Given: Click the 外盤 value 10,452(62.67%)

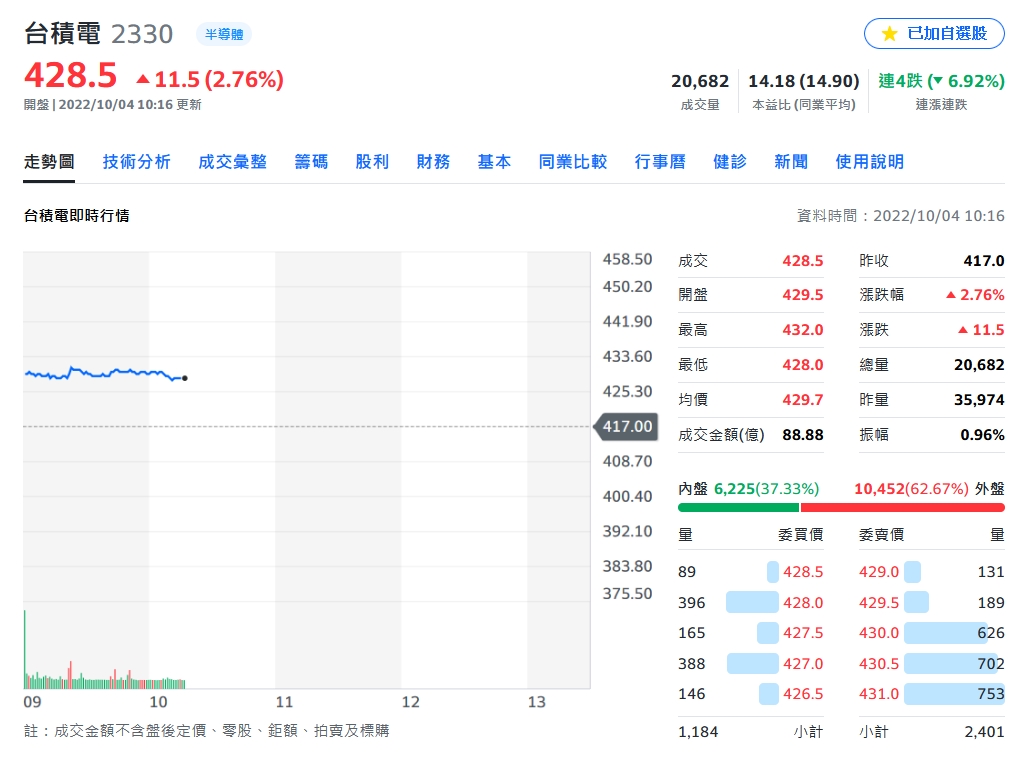Looking at the screenshot, I should pos(911,489).
